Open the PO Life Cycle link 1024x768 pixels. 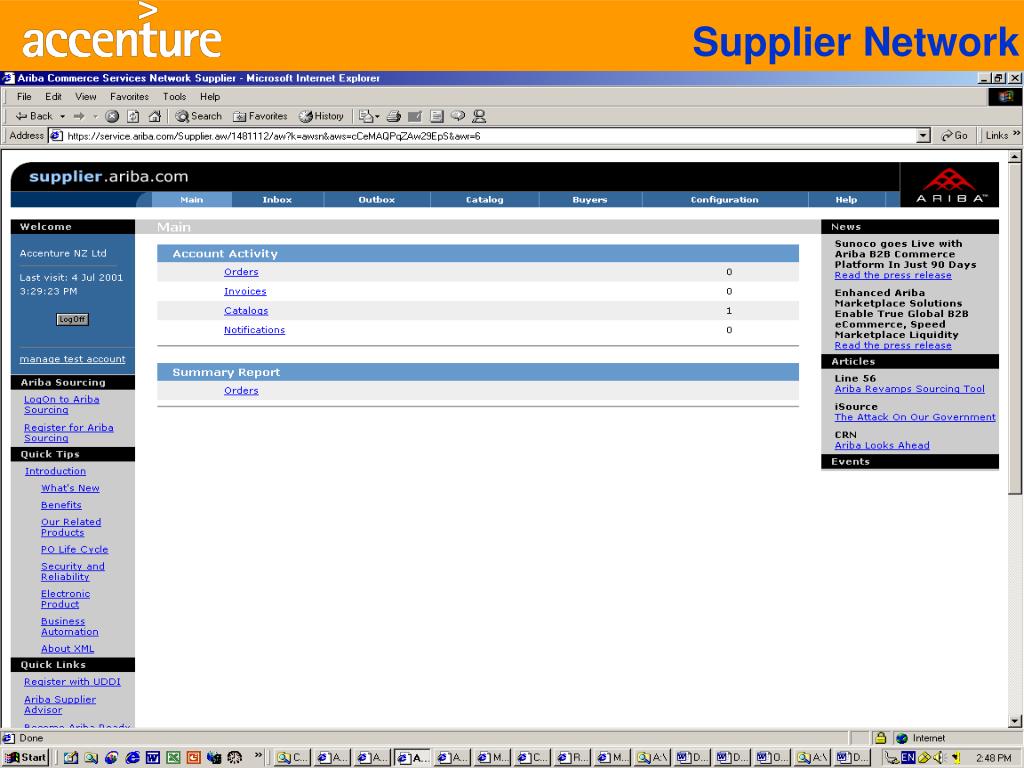[74, 549]
